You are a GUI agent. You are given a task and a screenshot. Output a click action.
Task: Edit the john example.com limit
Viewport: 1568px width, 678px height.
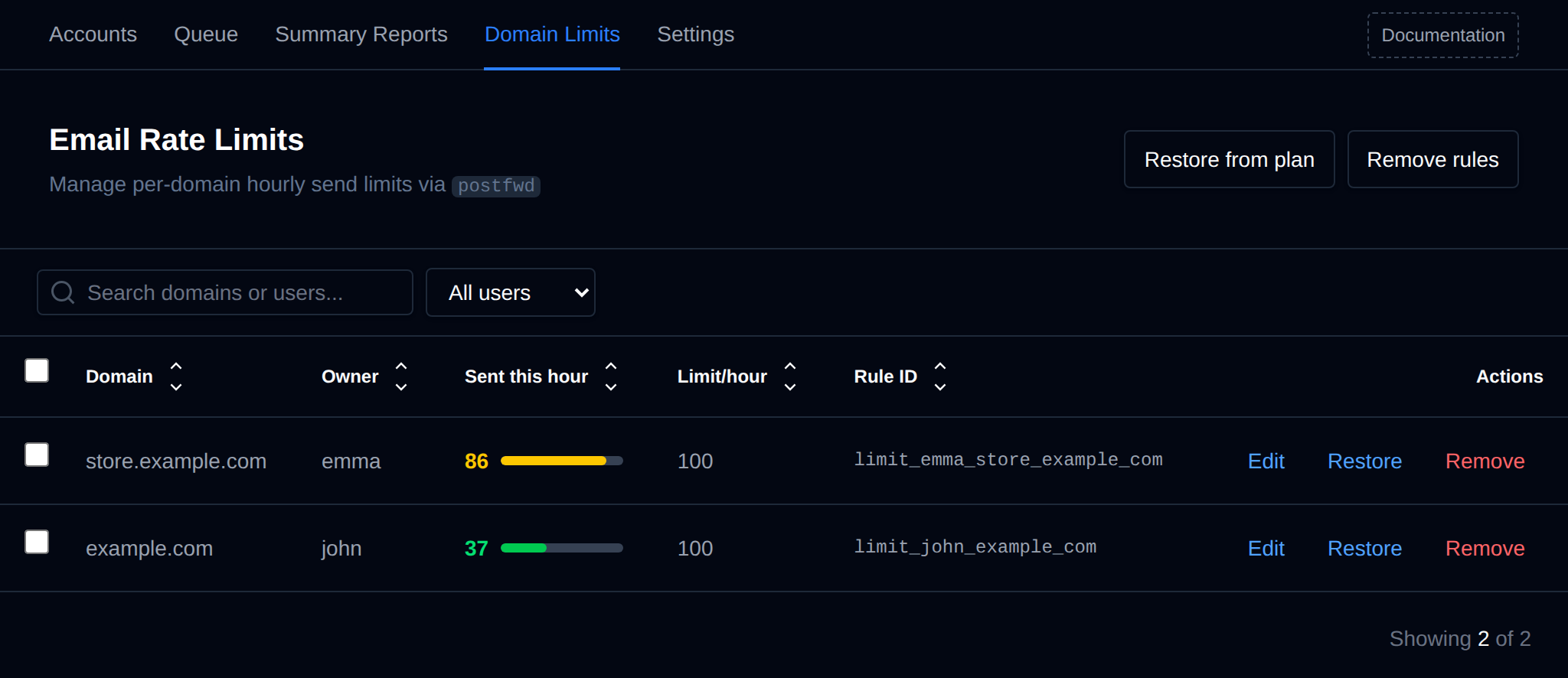(x=1266, y=548)
